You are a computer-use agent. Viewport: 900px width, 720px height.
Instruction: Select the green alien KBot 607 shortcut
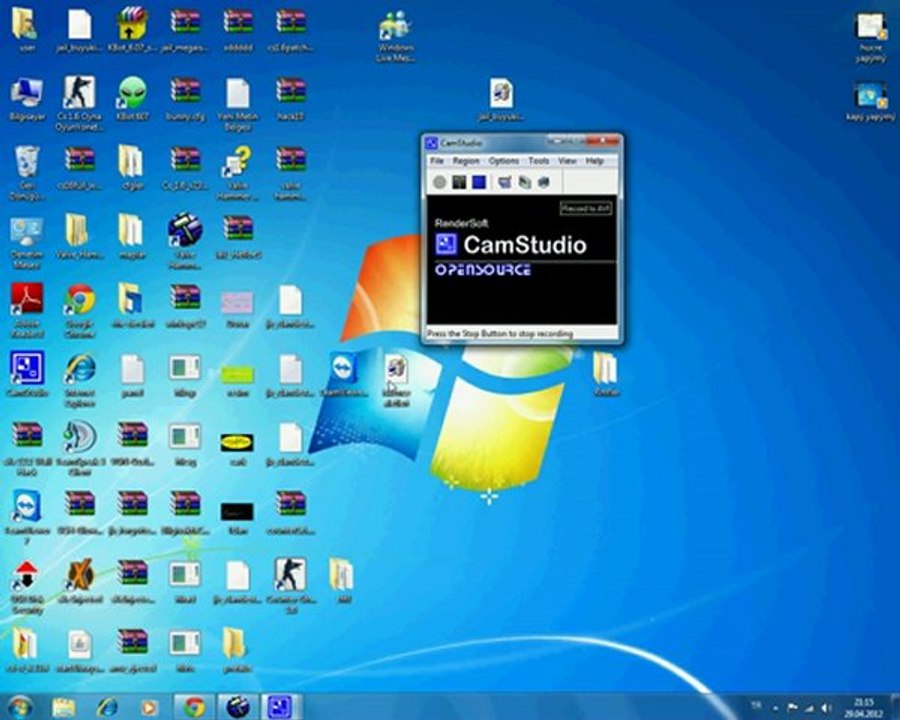(133, 99)
